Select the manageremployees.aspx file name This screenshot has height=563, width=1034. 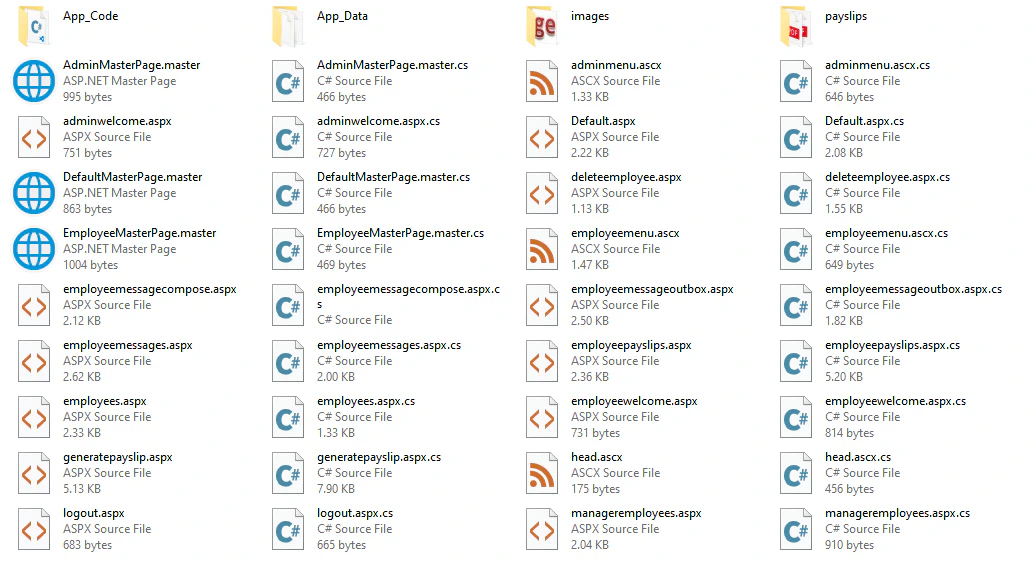(636, 514)
